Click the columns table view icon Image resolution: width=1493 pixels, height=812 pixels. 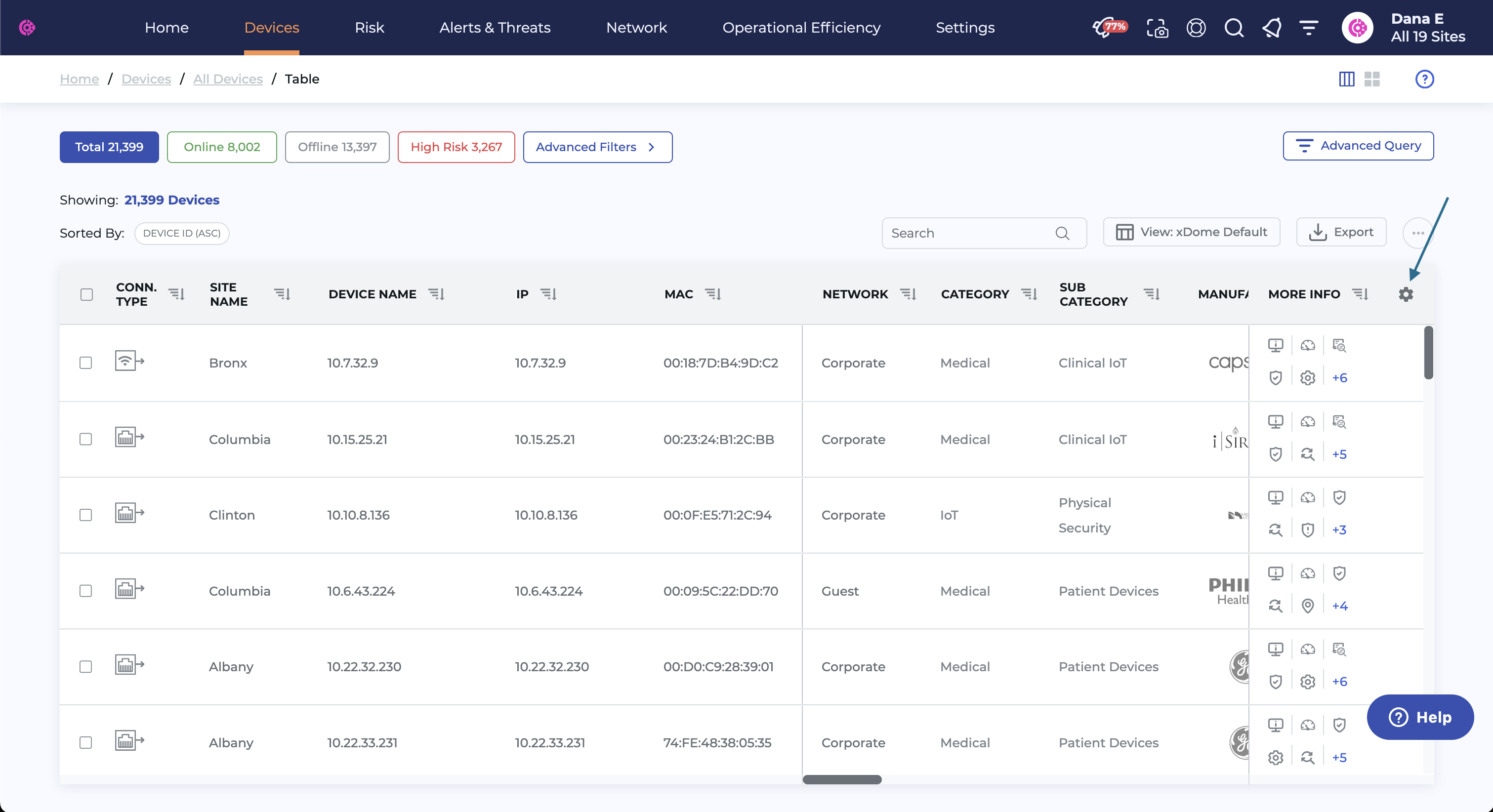click(1346, 79)
